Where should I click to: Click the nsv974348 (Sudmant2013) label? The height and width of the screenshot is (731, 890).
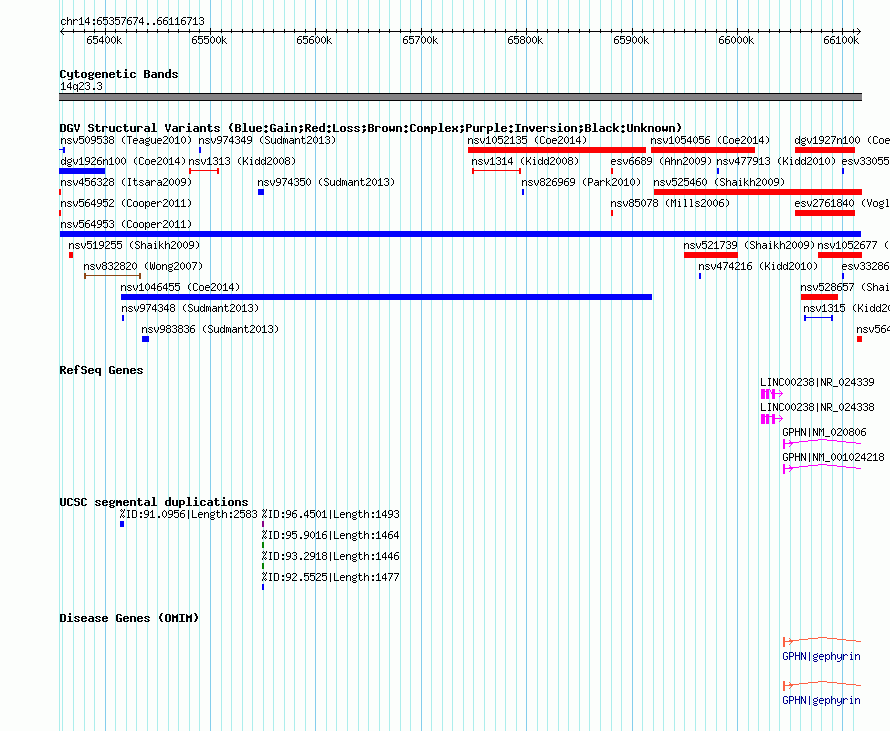click(x=190, y=308)
